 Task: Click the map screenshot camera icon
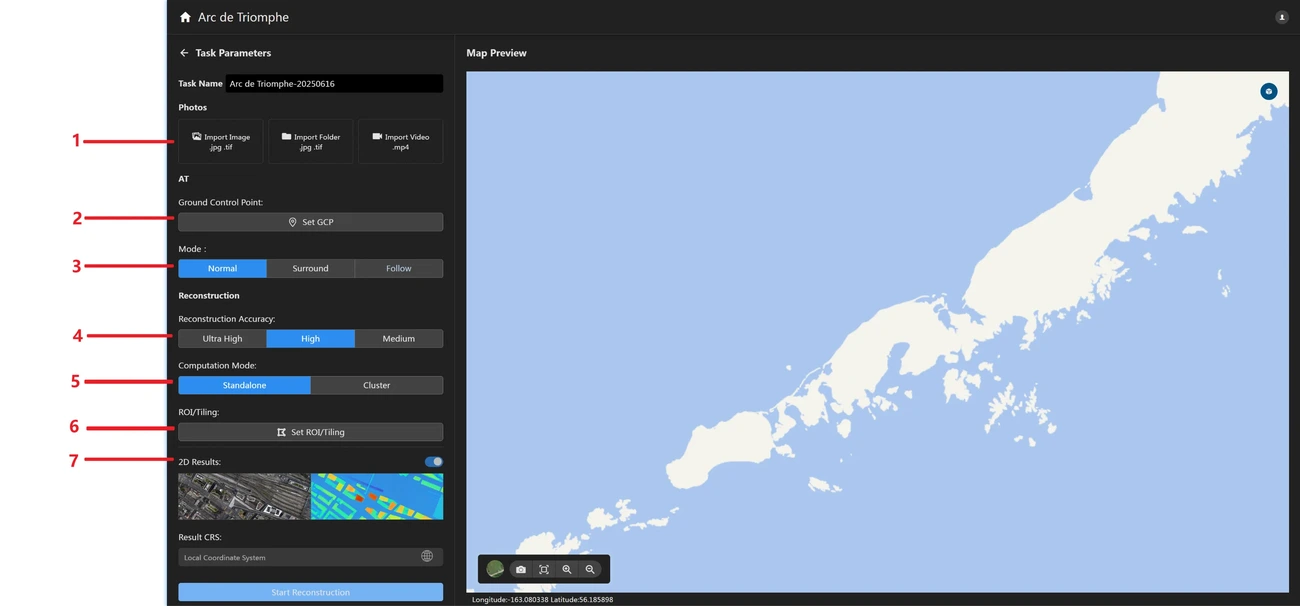521,569
